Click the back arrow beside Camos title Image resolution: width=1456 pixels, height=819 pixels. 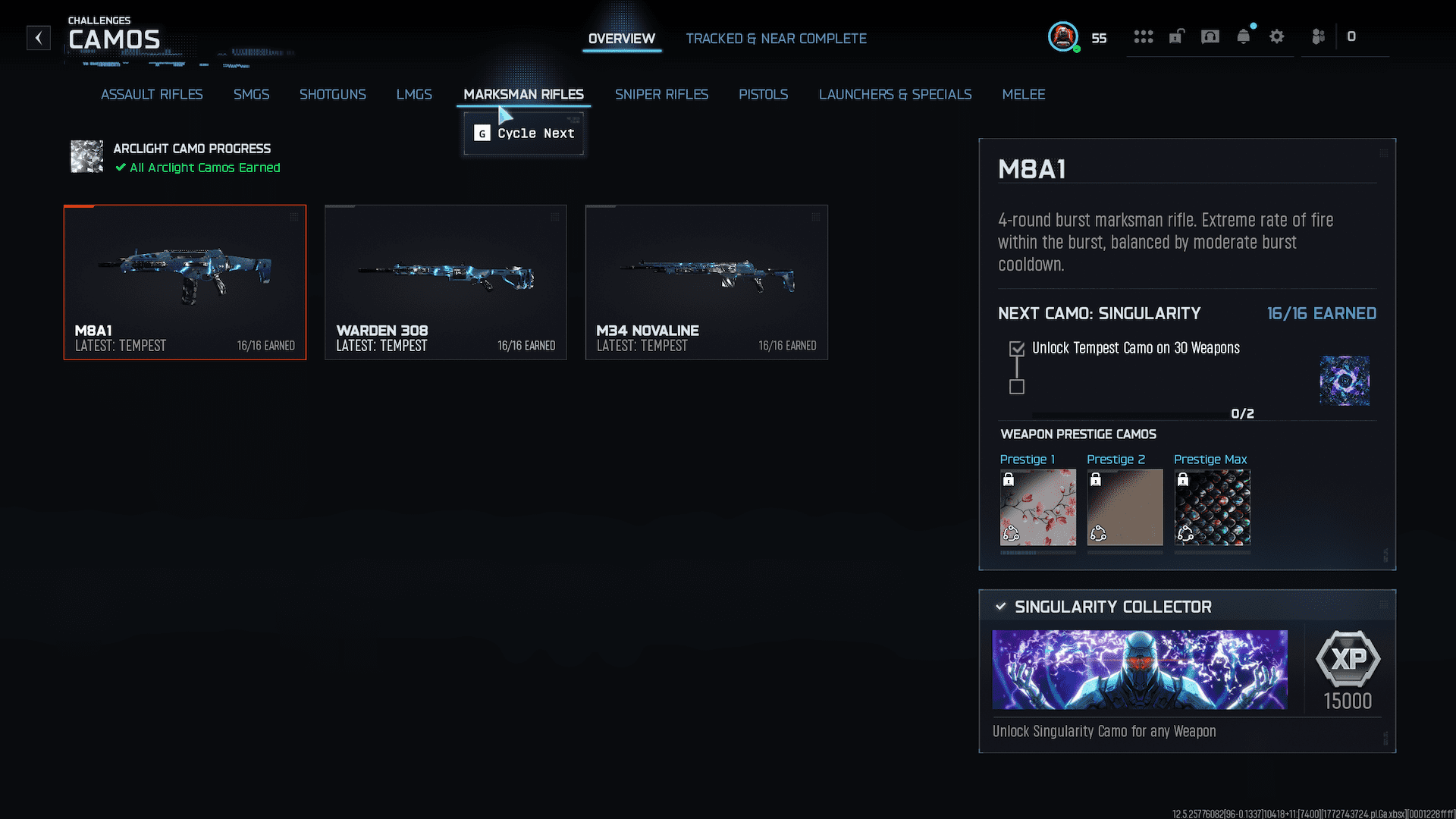tap(39, 38)
